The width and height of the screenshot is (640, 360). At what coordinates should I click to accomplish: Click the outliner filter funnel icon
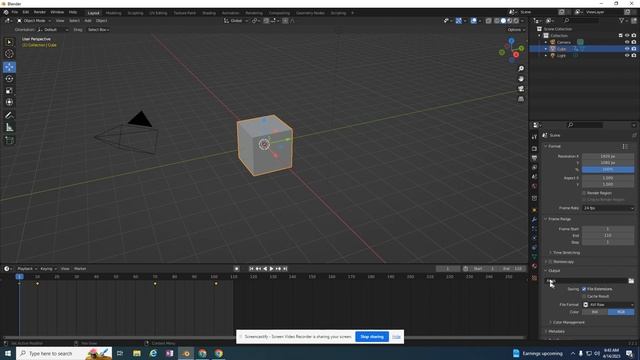coord(622,20)
